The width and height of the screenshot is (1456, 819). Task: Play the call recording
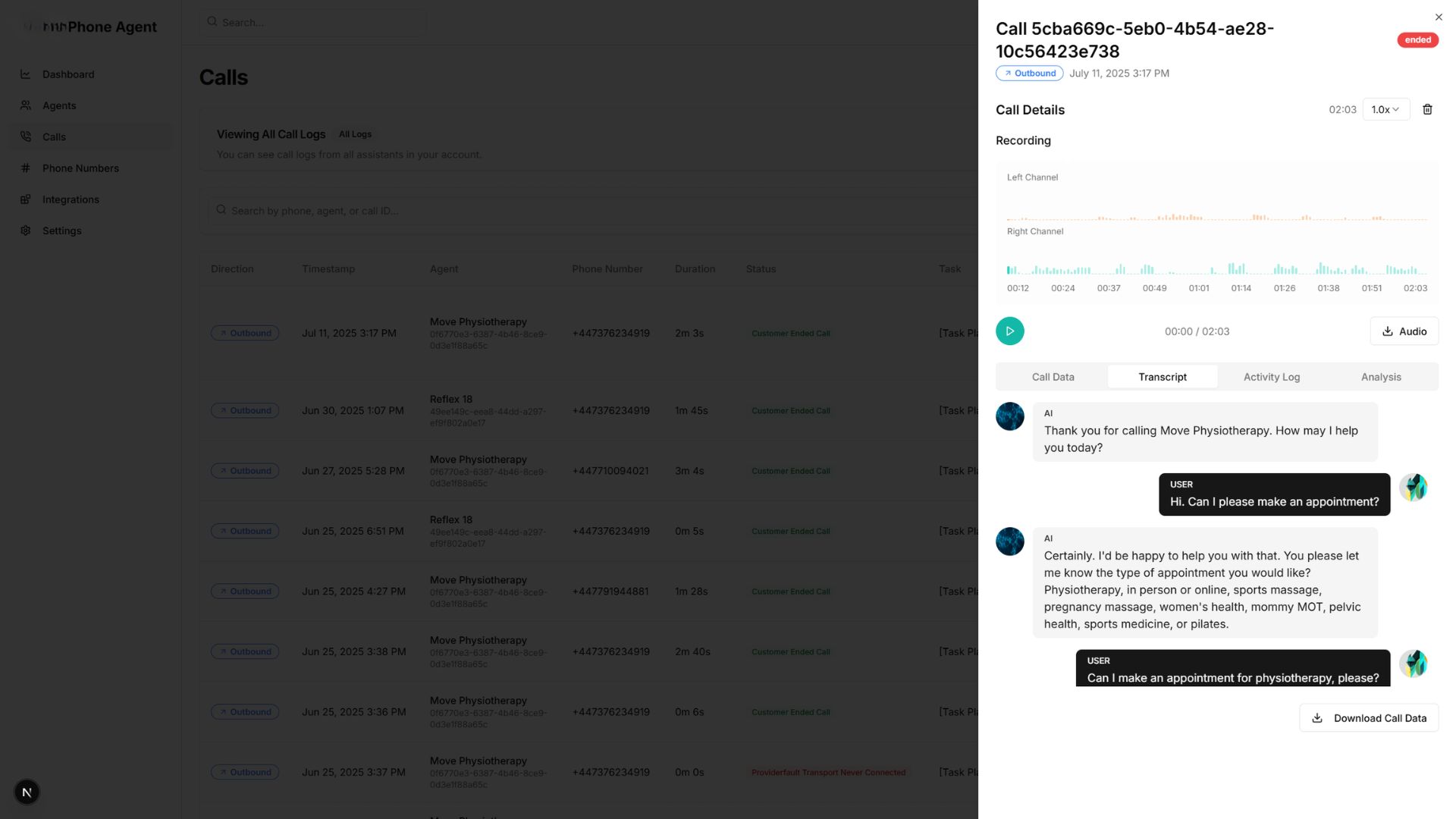pyautogui.click(x=1009, y=331)
